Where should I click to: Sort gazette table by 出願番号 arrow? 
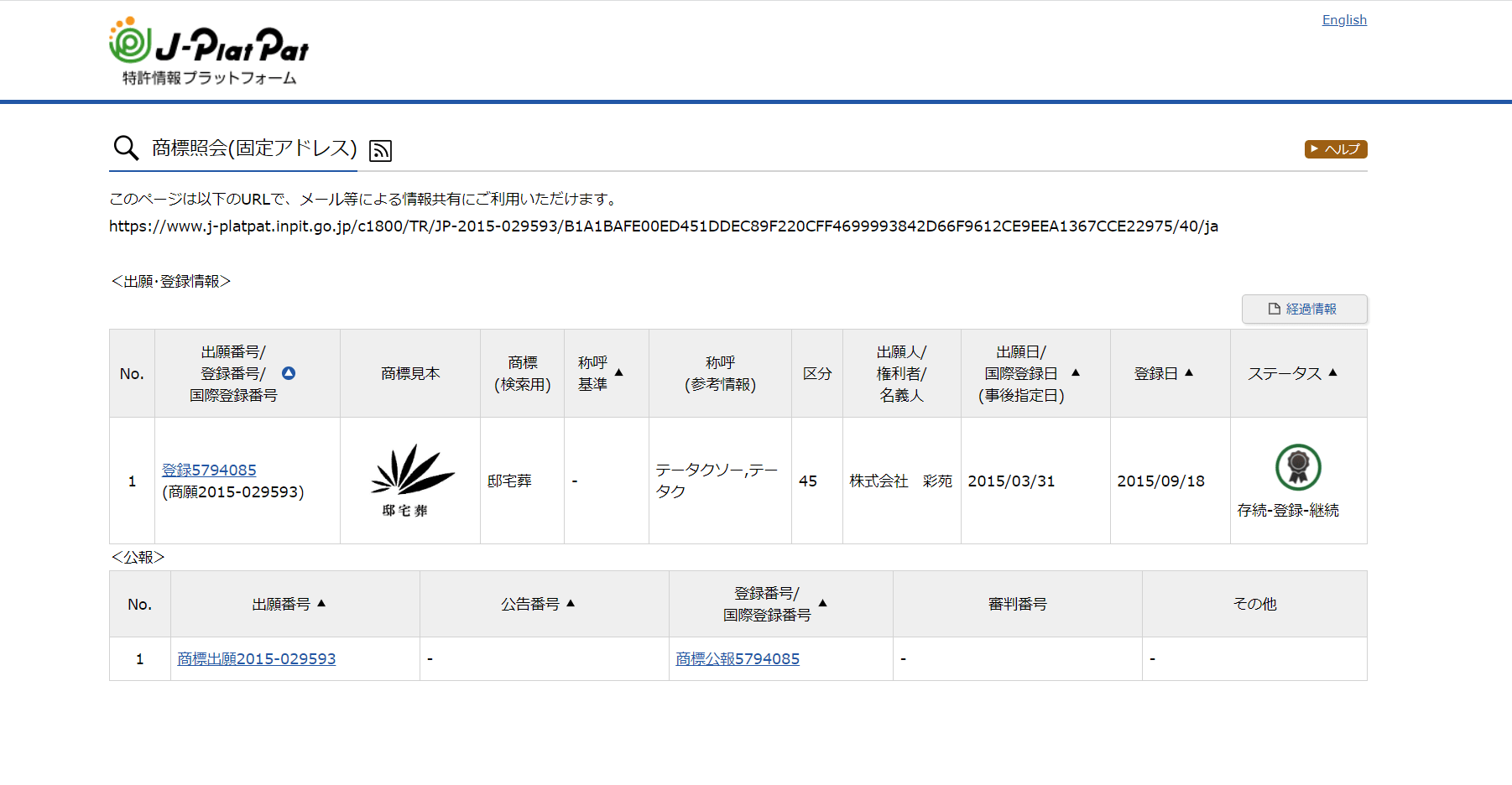pos(321,604)
